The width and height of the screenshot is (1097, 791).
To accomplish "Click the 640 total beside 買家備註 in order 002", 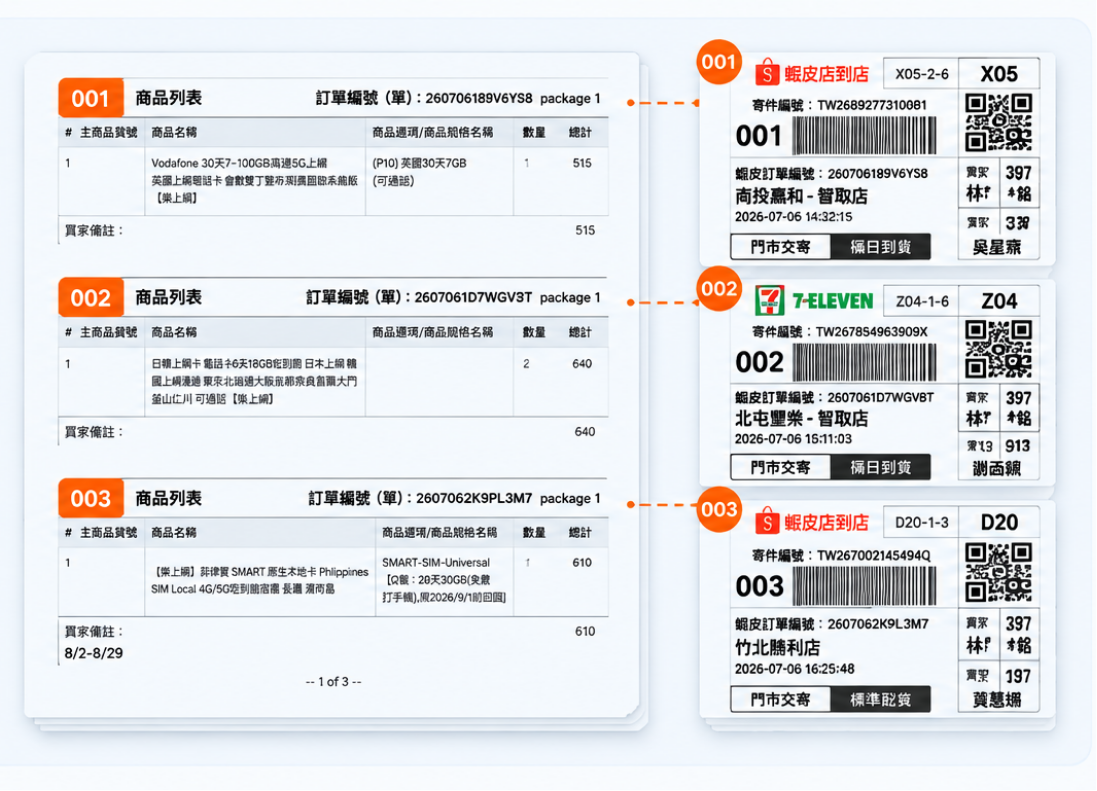I will click(x=585, y=432).
